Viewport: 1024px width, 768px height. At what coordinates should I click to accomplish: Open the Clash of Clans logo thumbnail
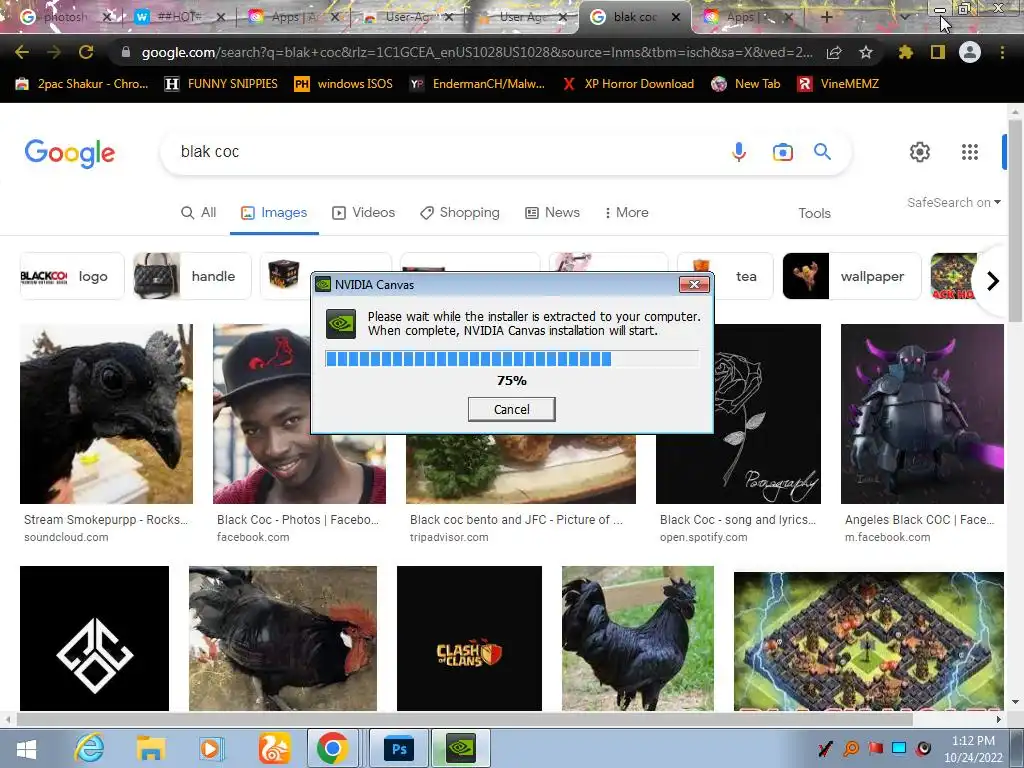click(469, 638)
